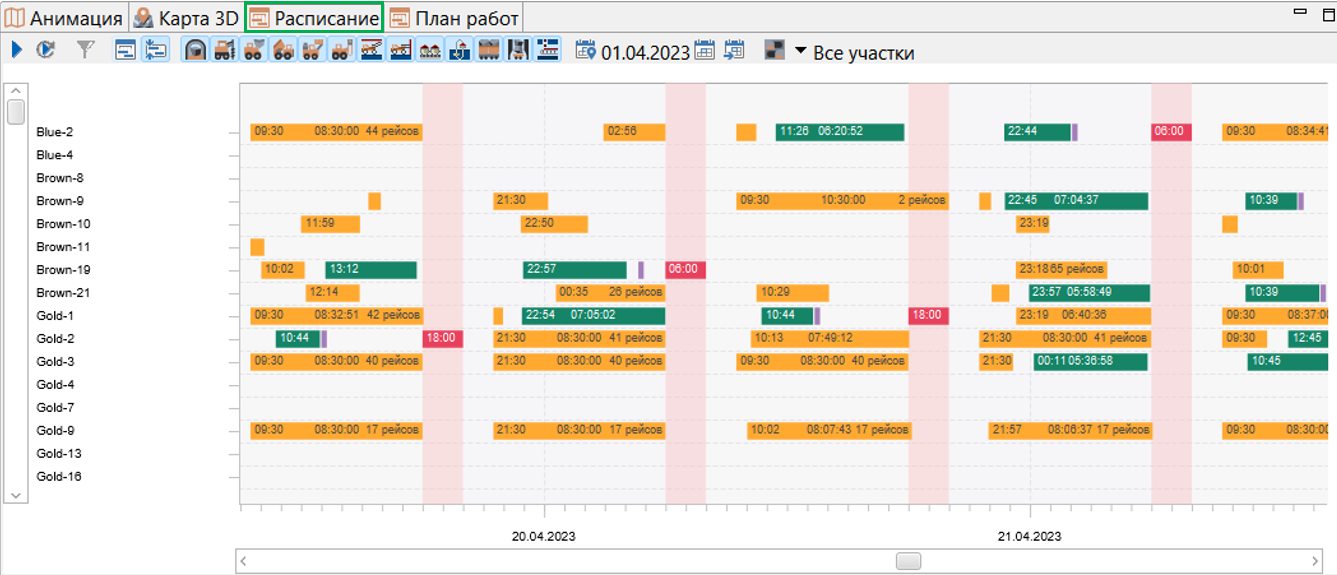Click the red 18:00 marker on Gold-1 row

click(x=928, y=316)
